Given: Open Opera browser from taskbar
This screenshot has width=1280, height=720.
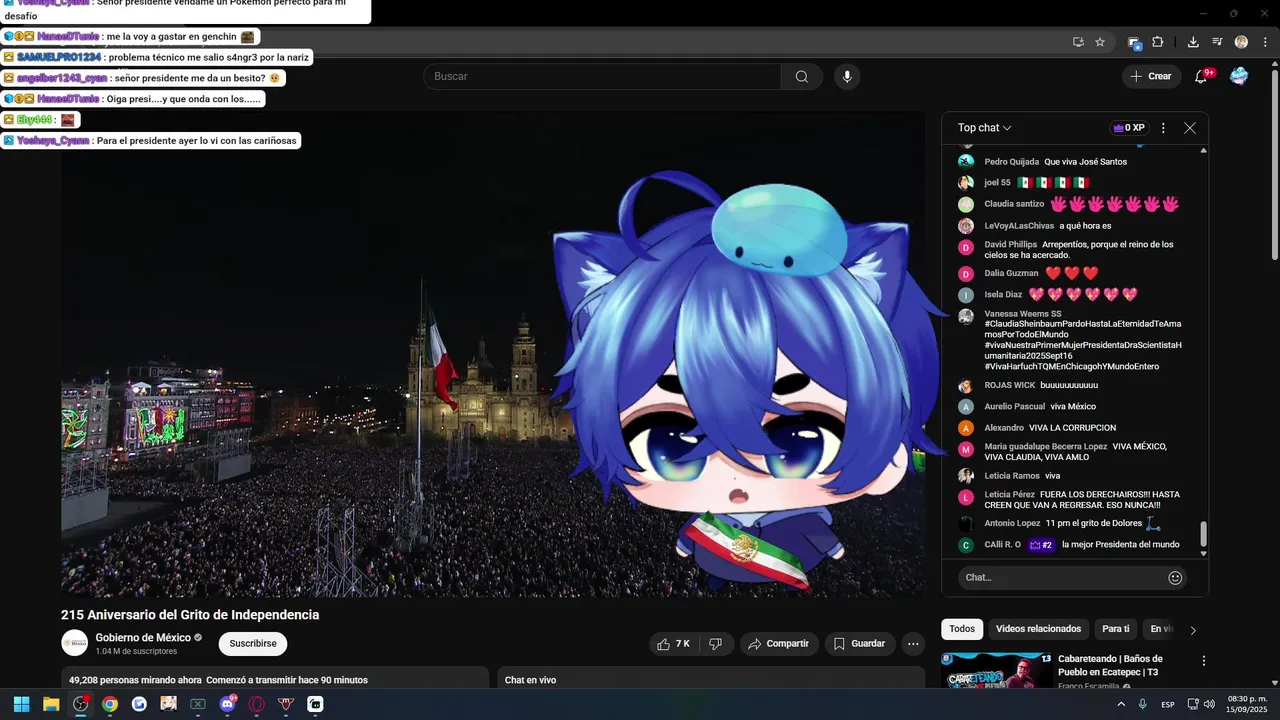Looking at the screenshot, I should [x=257, y=704].
